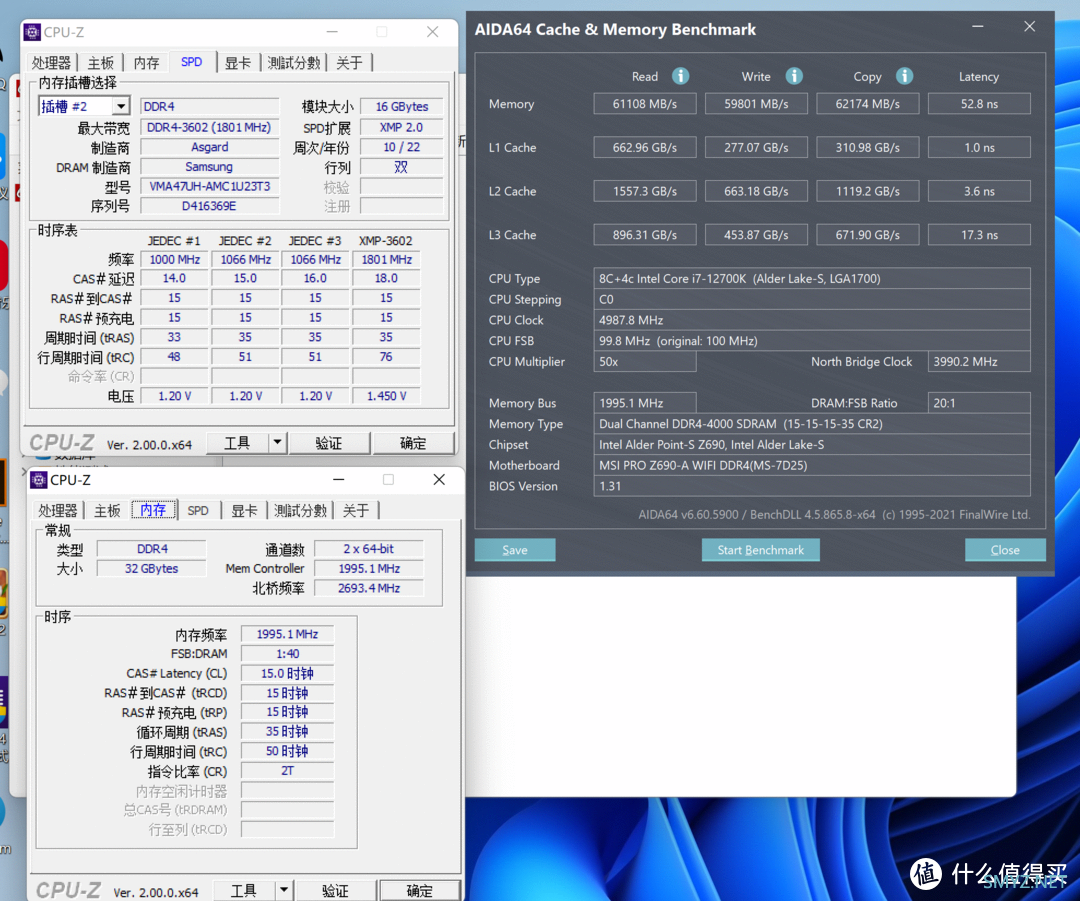Screen dimensions: 1080x901
Task: Click the Chipset Intel Alder Point-S Z690 value
Action: click(812, 444)
